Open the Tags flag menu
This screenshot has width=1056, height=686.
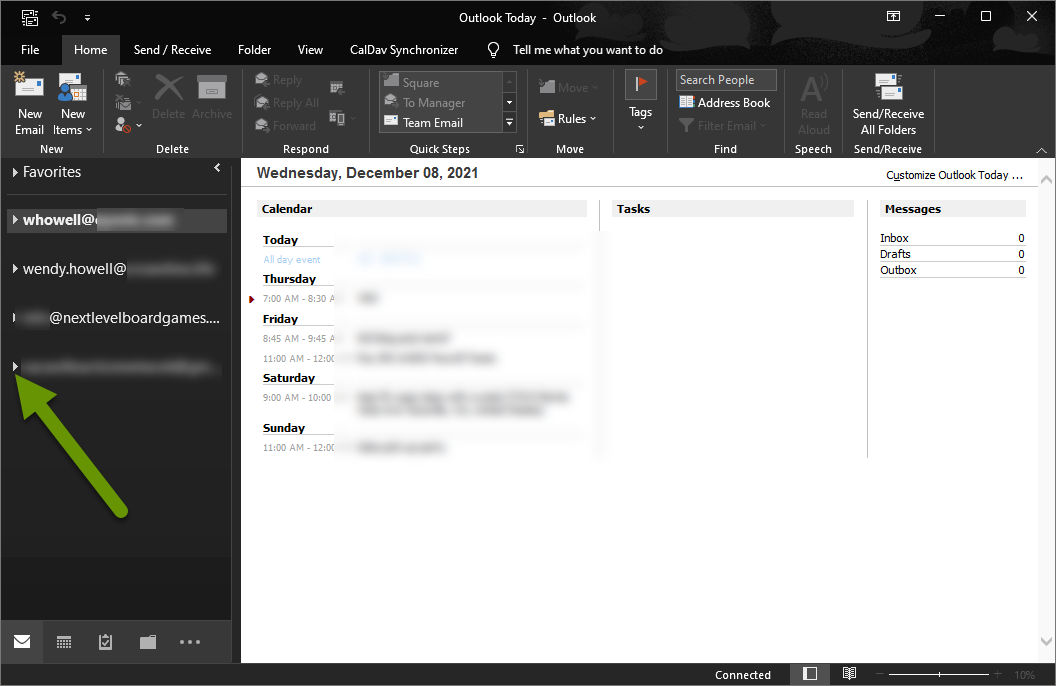coord(640,101)
